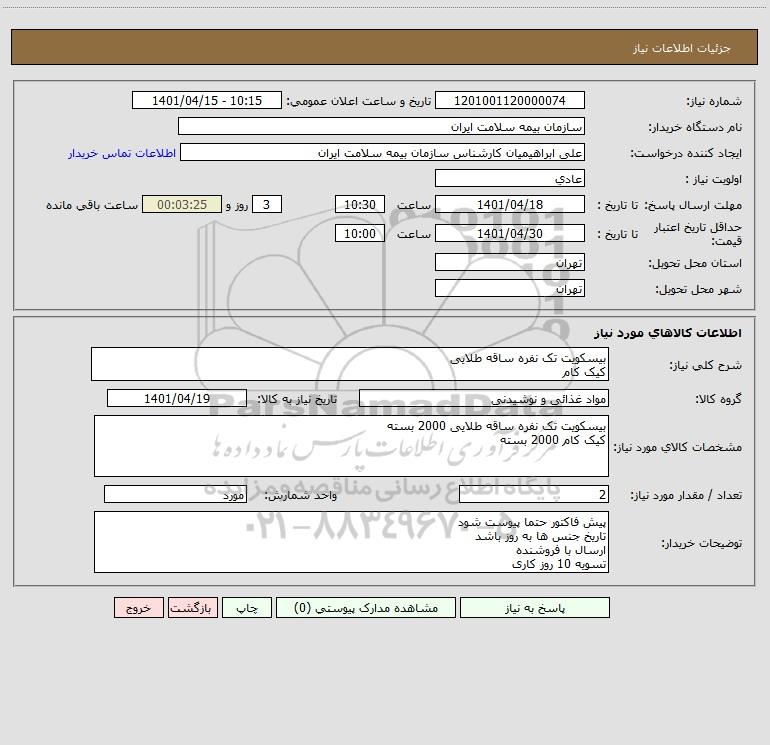Click buyer organization field 'سازمان بیمه سلامت ایران'
The image size is (770, 745).
[x=381, y=126]
